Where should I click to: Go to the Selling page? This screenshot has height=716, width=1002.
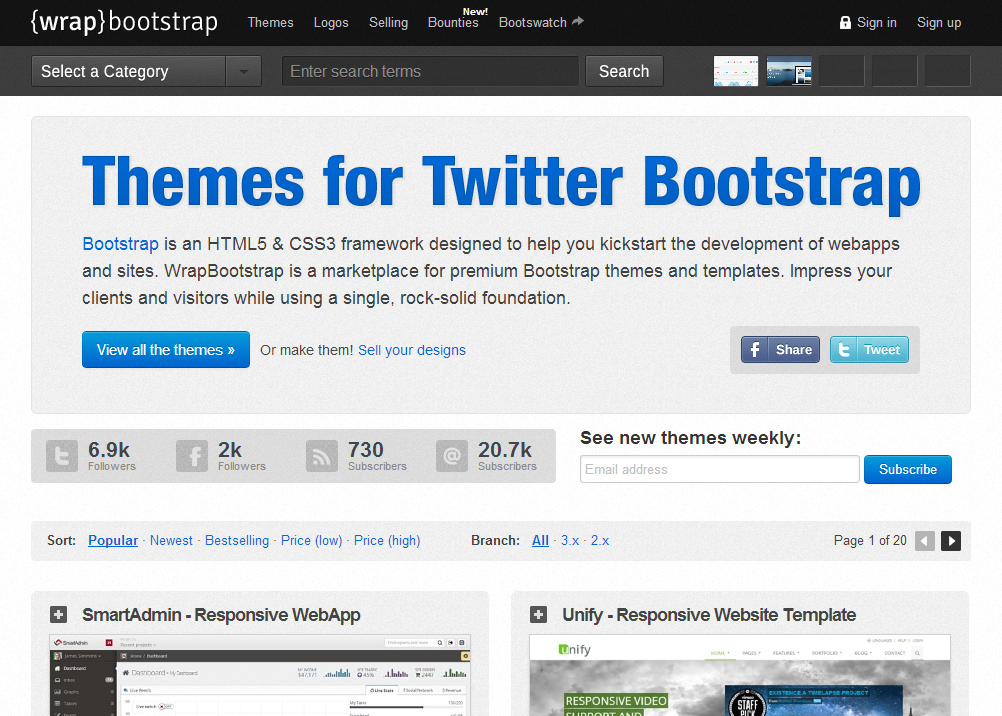pos(389,22)
